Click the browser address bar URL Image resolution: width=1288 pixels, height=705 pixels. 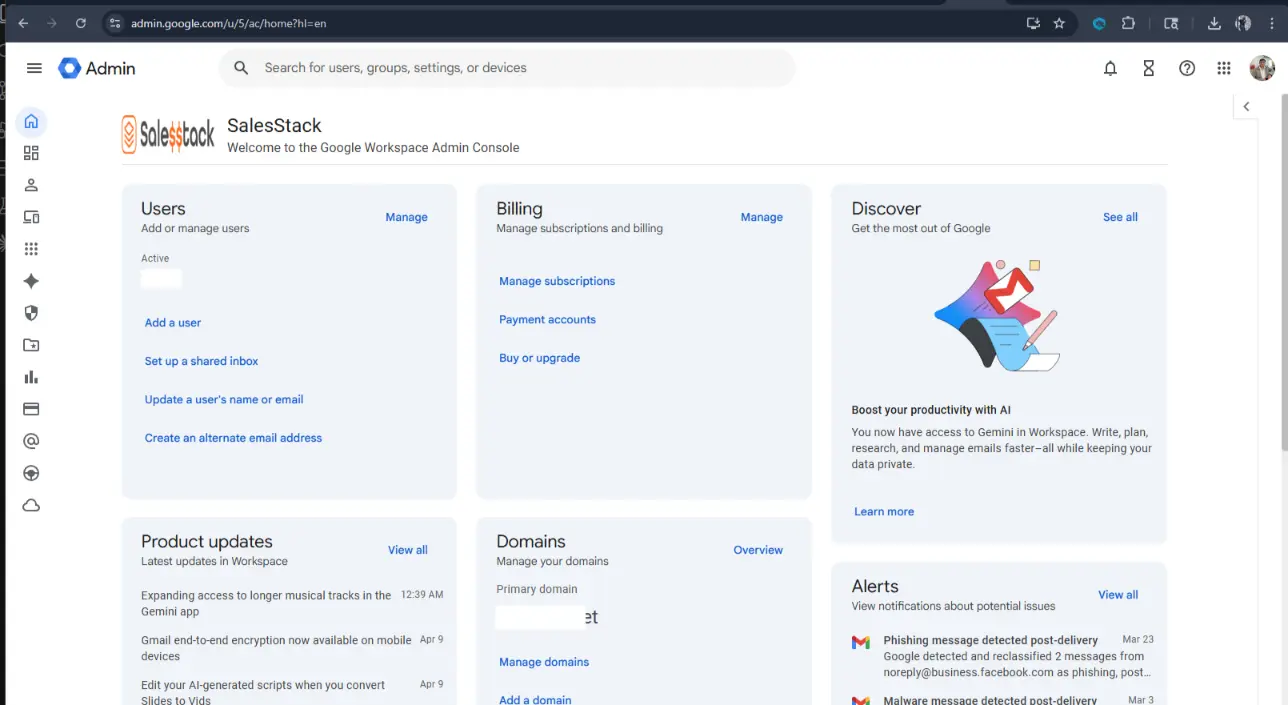click(x=228, y=23)
